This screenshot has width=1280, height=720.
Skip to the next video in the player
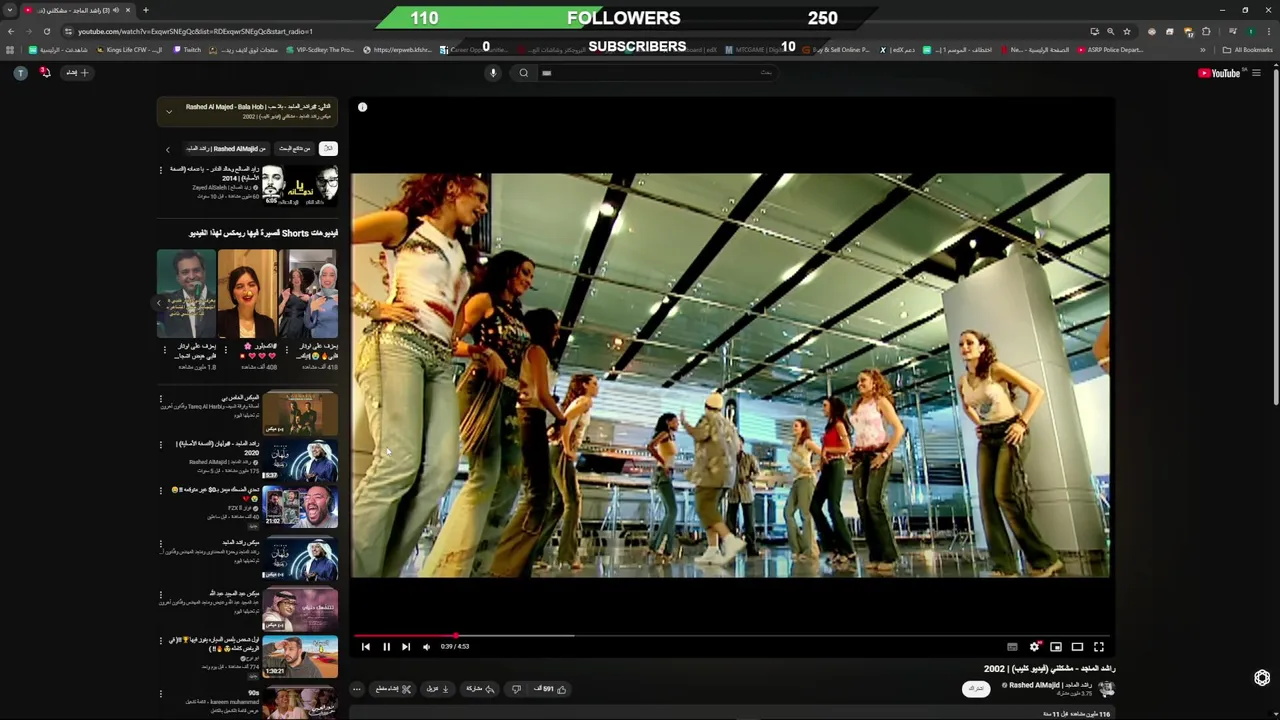click(406, 647)
